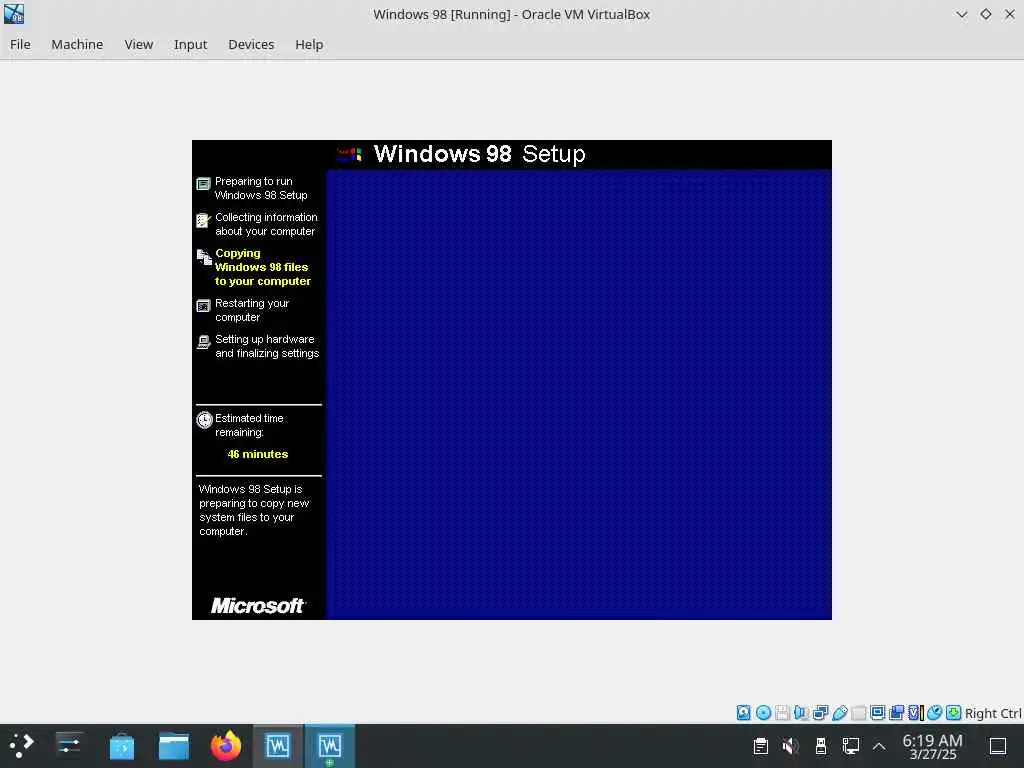1024x768 pixels.
Task: Click the Right Ctrl host key label
Action: pyautogui.click(x=993, y=713)
